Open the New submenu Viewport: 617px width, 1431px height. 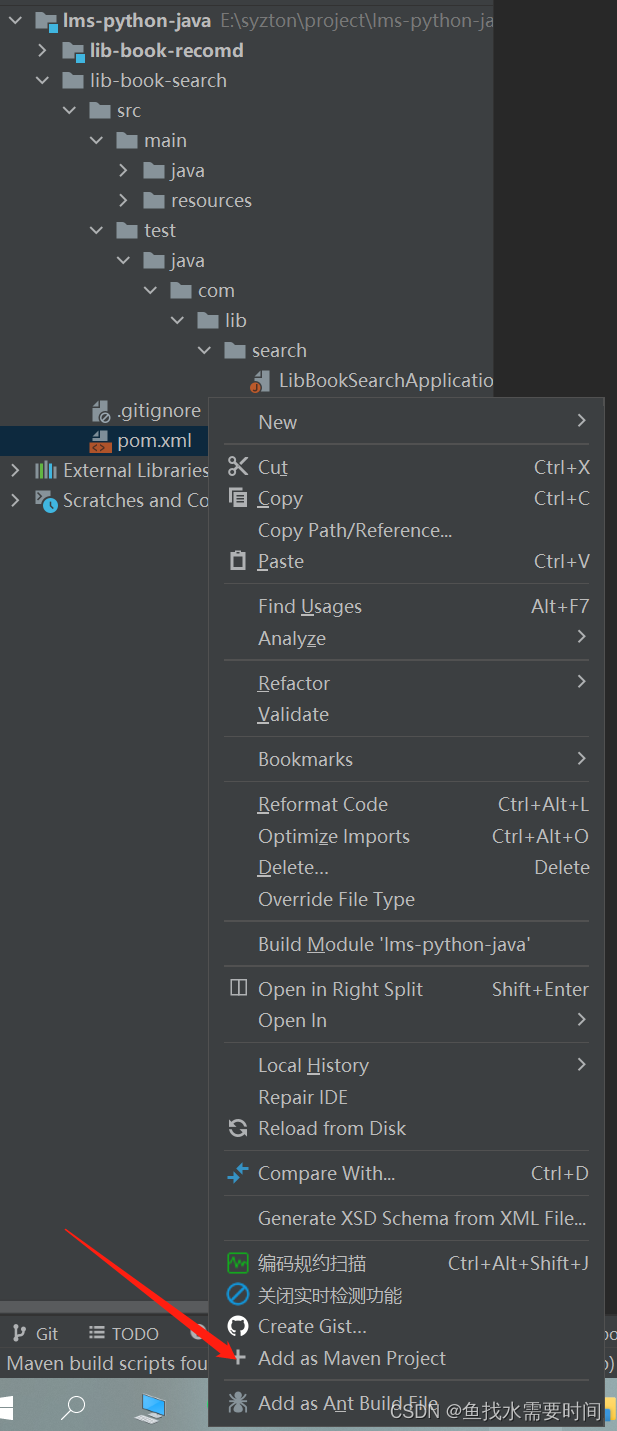click(407, 422)
